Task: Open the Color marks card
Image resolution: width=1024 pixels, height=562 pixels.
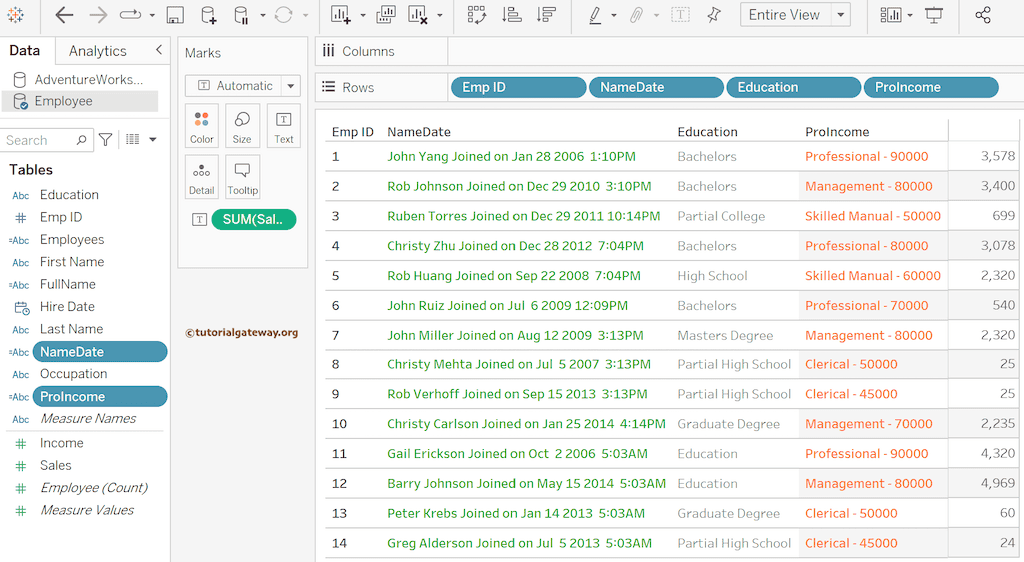Action: tap(202, 126)
